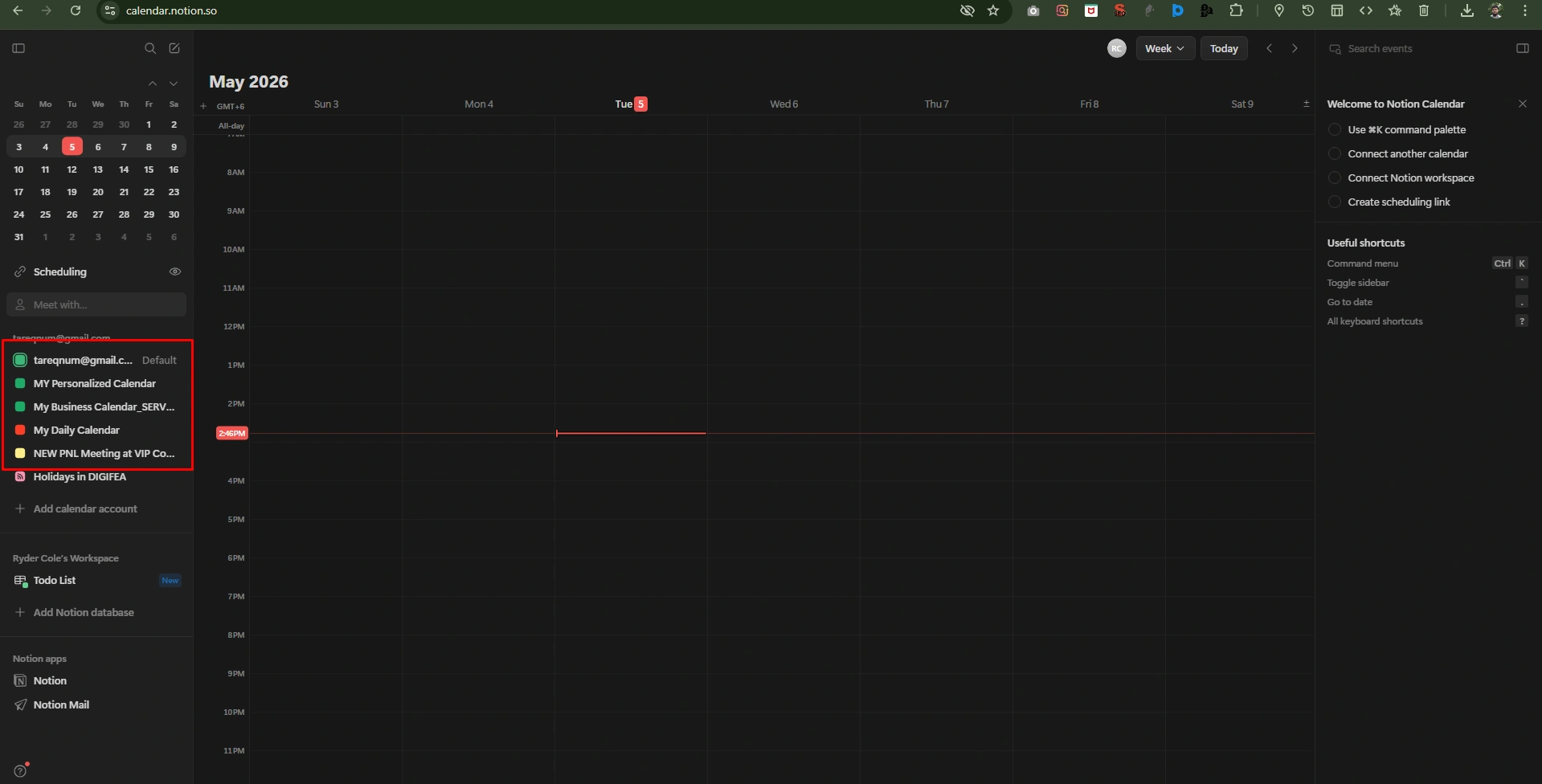Screen dimensions: 1542x784
Task: Click Add Notion database
Action: point(84,612)
